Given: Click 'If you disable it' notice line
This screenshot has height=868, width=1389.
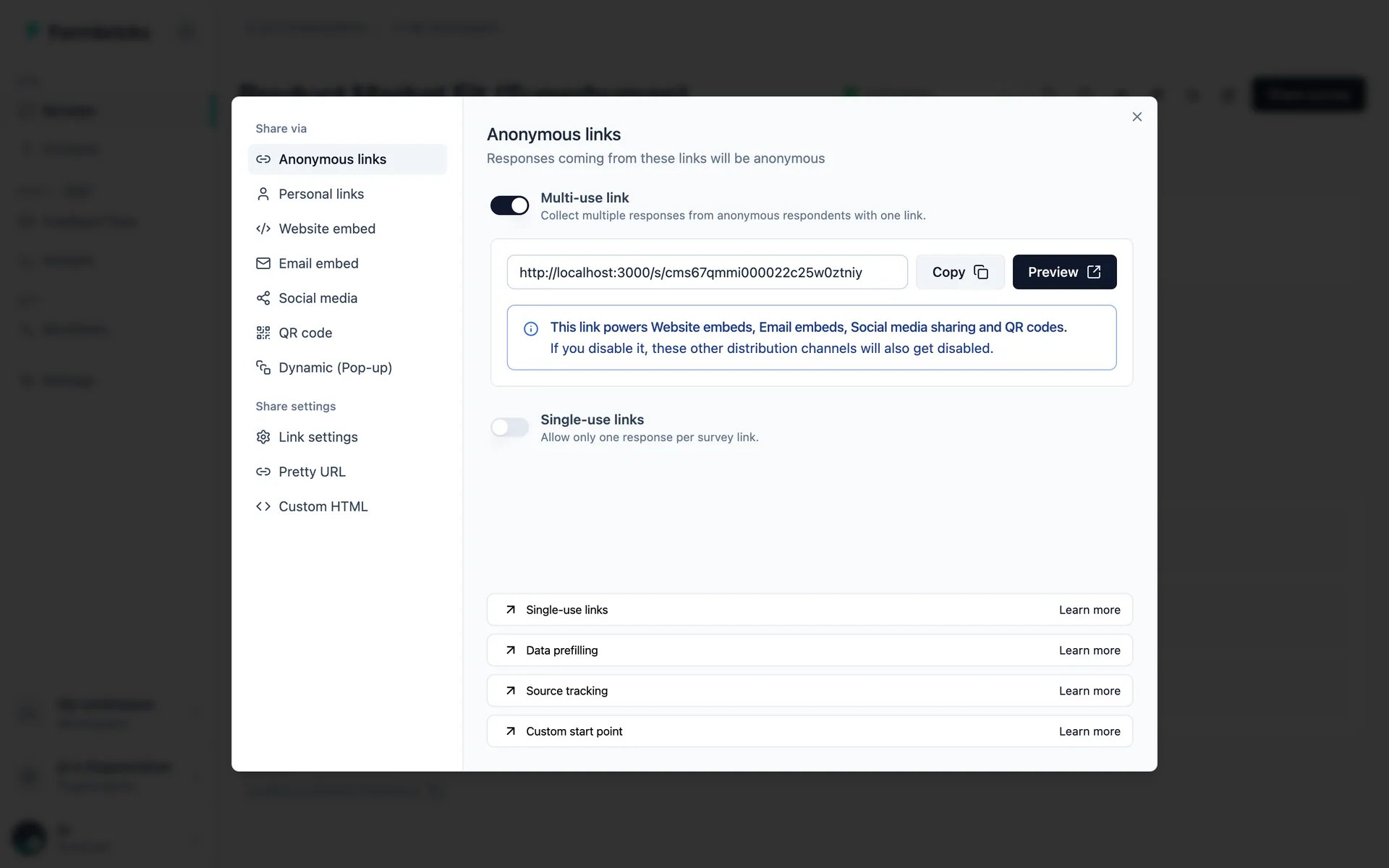Looking at the screenshot, I should point(771,349).
